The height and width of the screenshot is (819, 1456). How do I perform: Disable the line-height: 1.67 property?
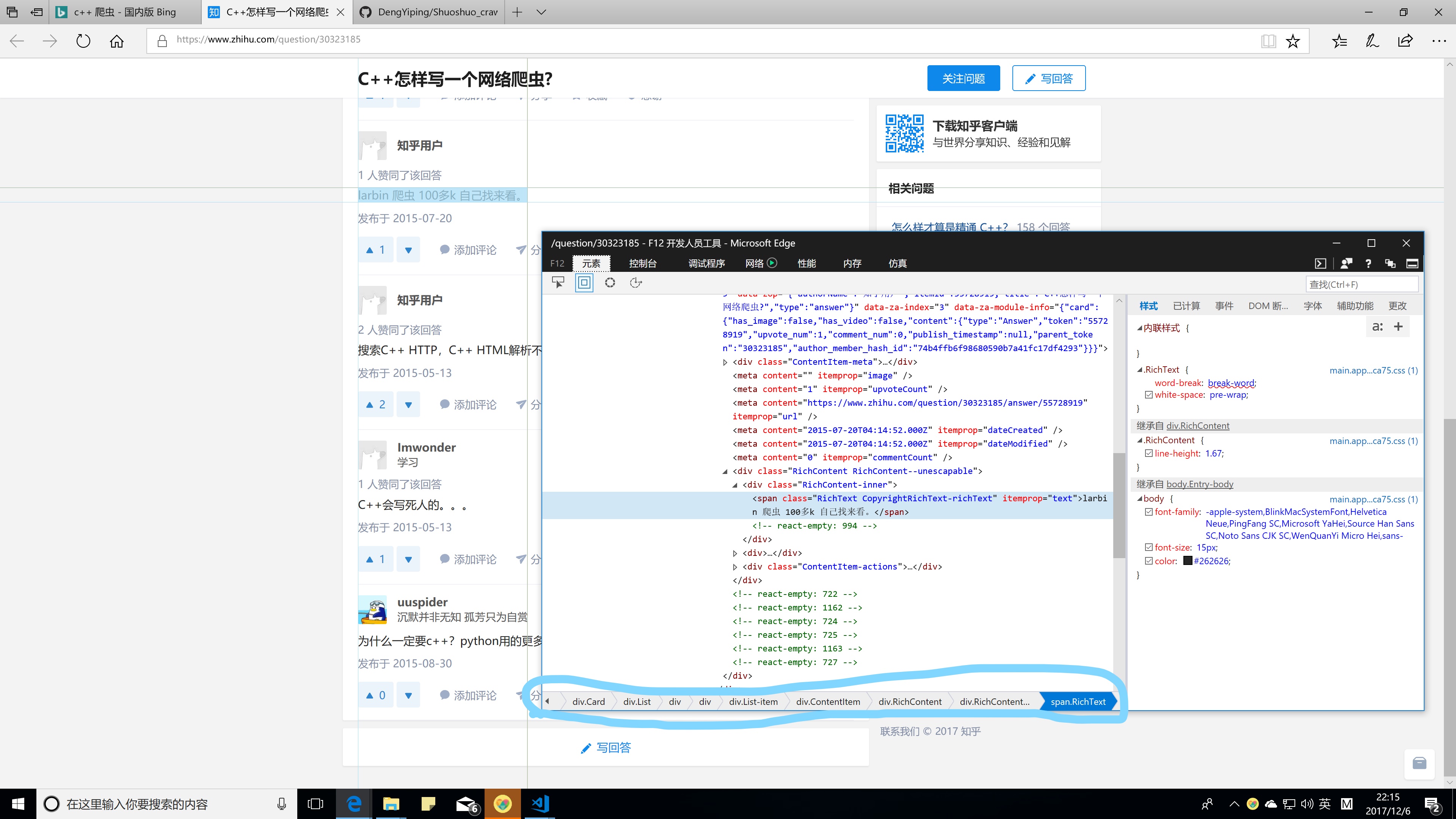1148,453
